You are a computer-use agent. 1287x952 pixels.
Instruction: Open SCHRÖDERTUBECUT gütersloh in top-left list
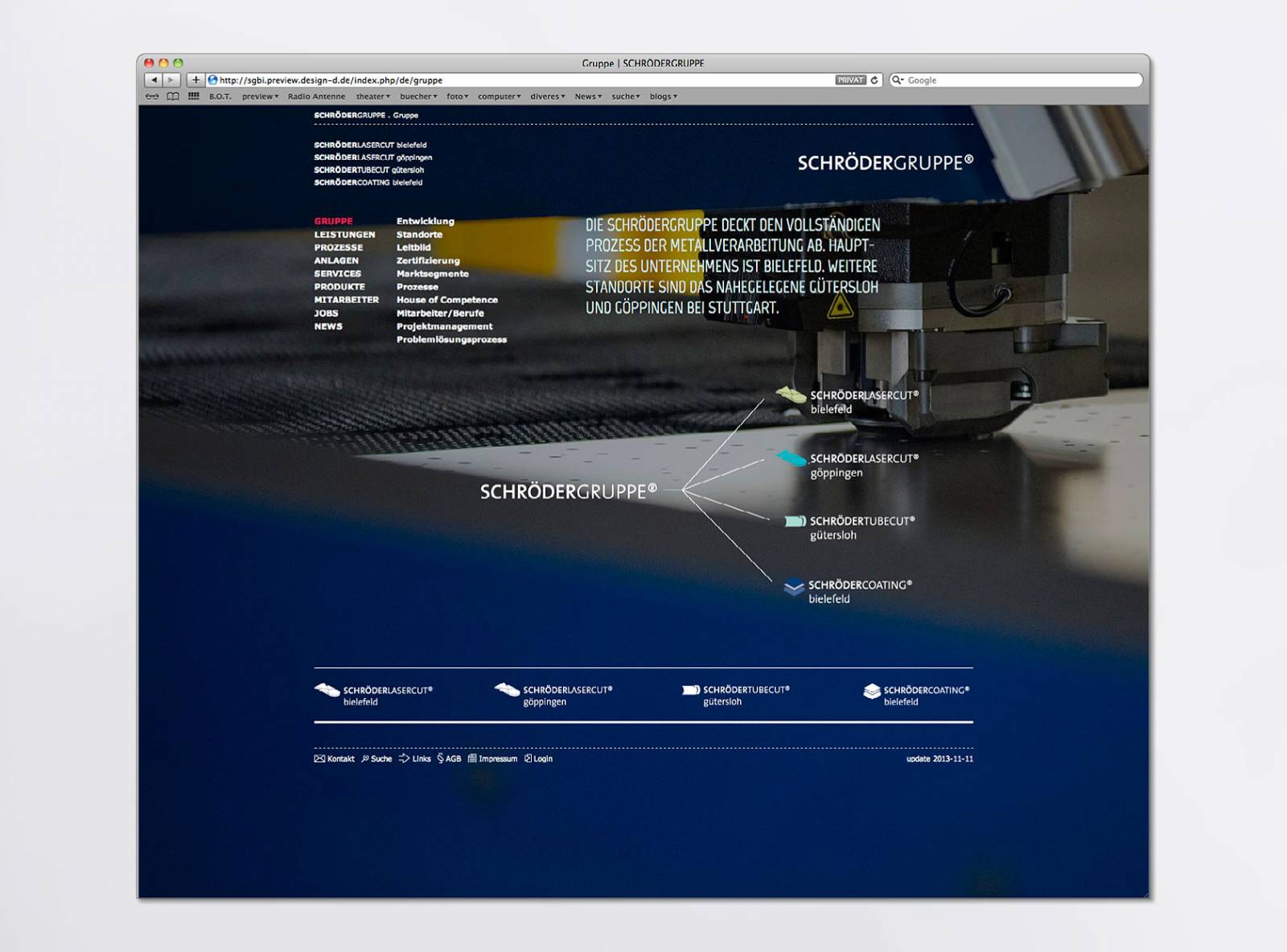tap(369, 170)
